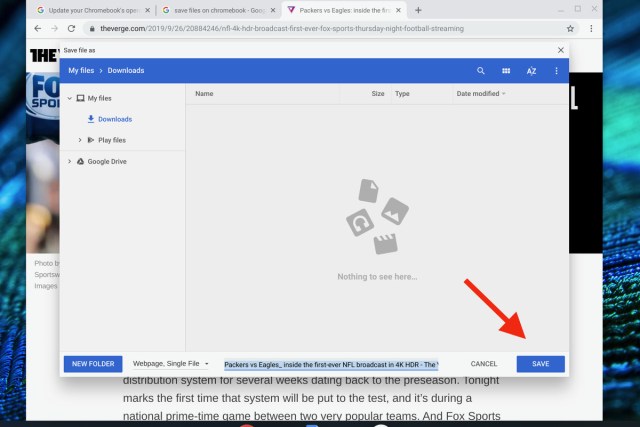Open AZ sort options

pos(531,71)
